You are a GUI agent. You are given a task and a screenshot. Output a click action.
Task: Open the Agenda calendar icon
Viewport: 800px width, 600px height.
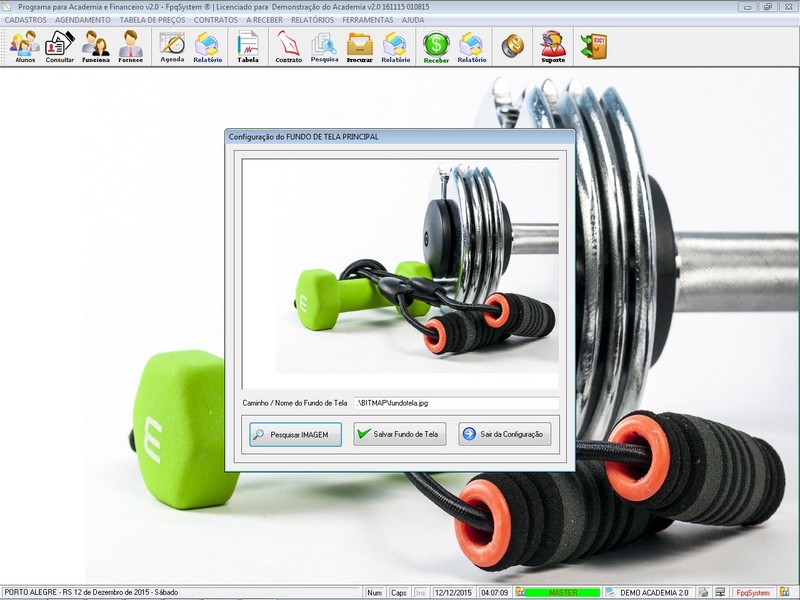tap(172, 47)
